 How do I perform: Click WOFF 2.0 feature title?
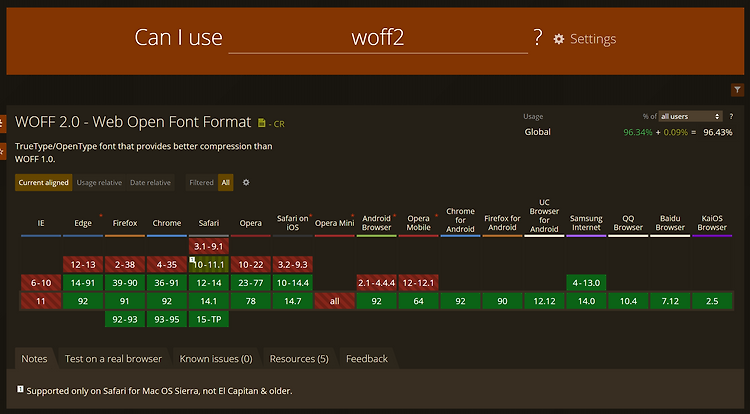pyautogui.click(x=133, y=122)
